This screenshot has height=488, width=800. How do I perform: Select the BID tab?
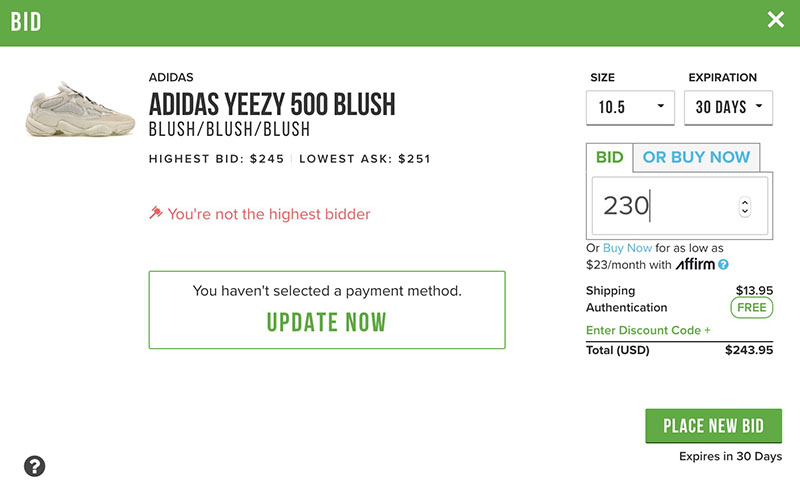tap(609, 157)
